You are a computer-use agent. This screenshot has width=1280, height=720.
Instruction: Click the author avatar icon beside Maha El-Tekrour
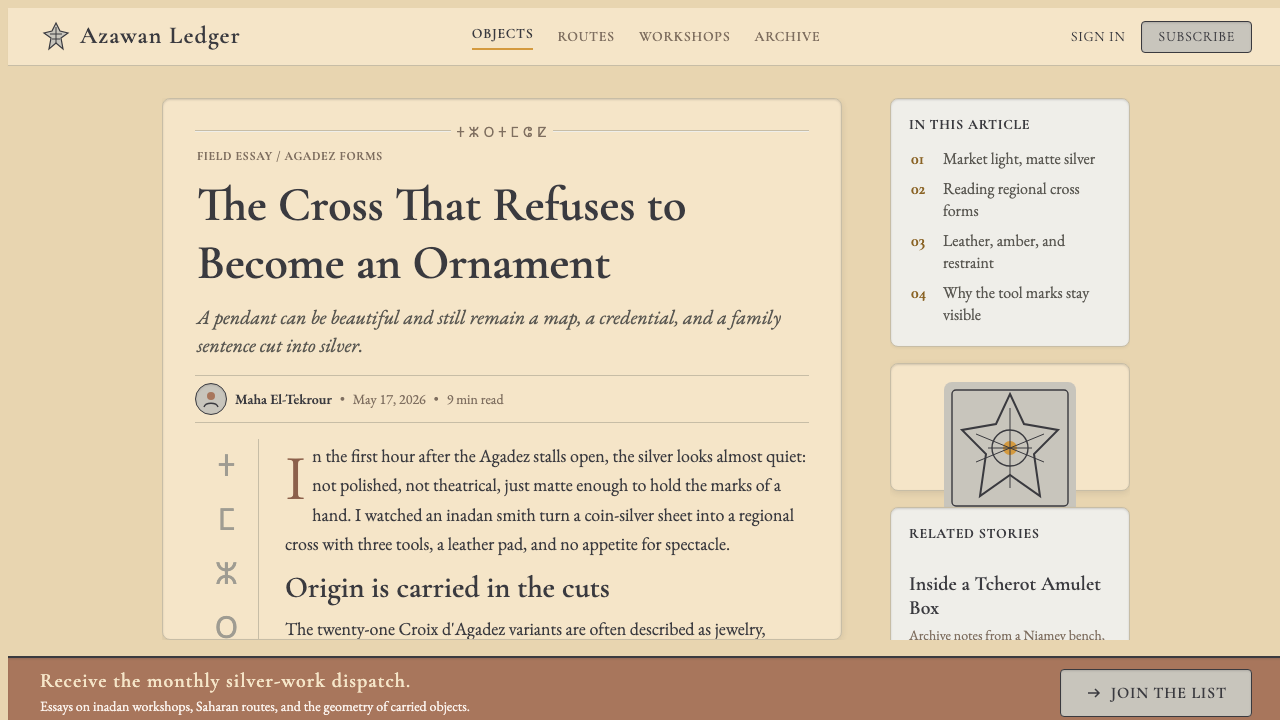coord(211,399)
